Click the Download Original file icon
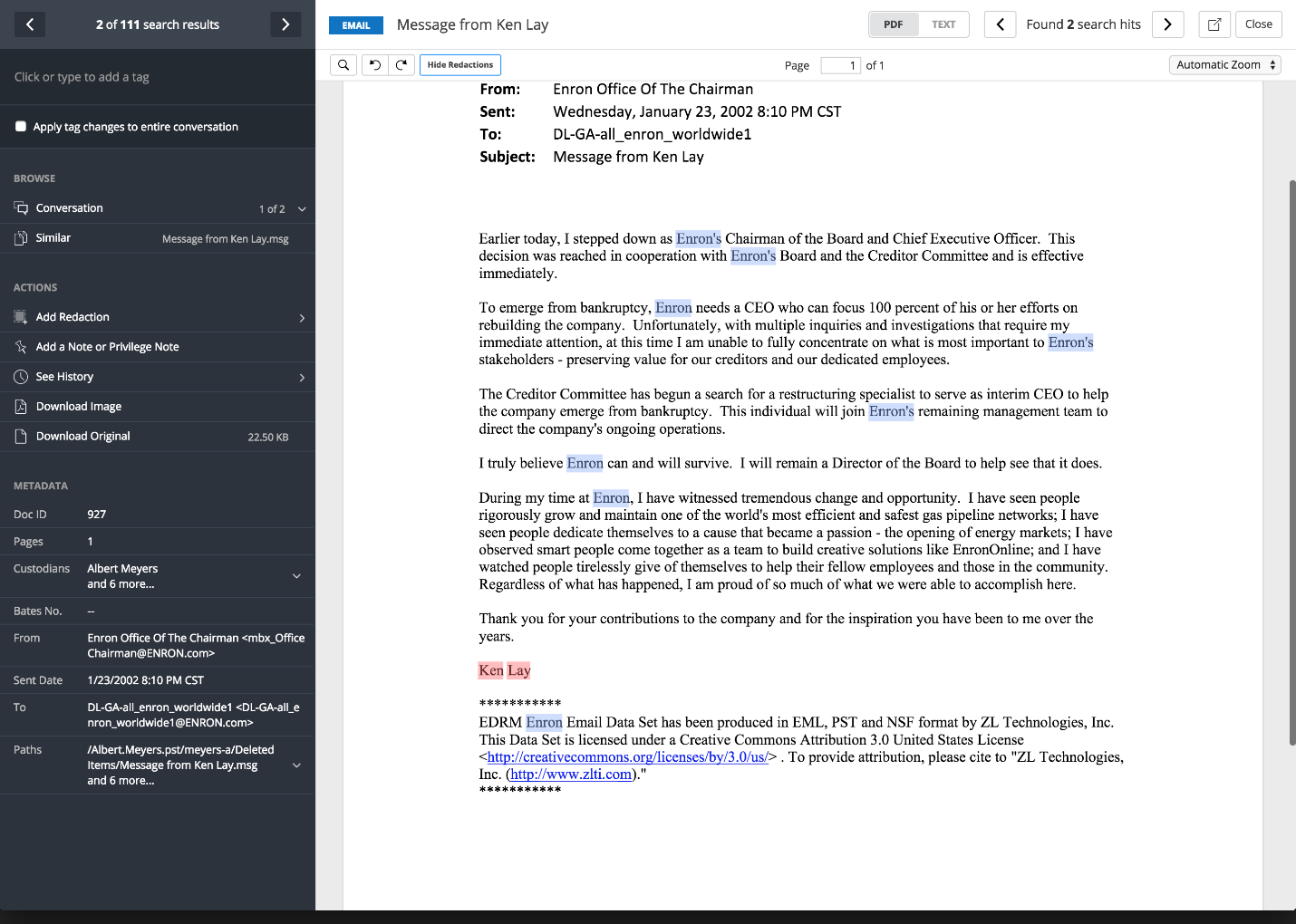Image resolution: width=1296 pixels, height=924 pixels. click(x=21, y=437)
